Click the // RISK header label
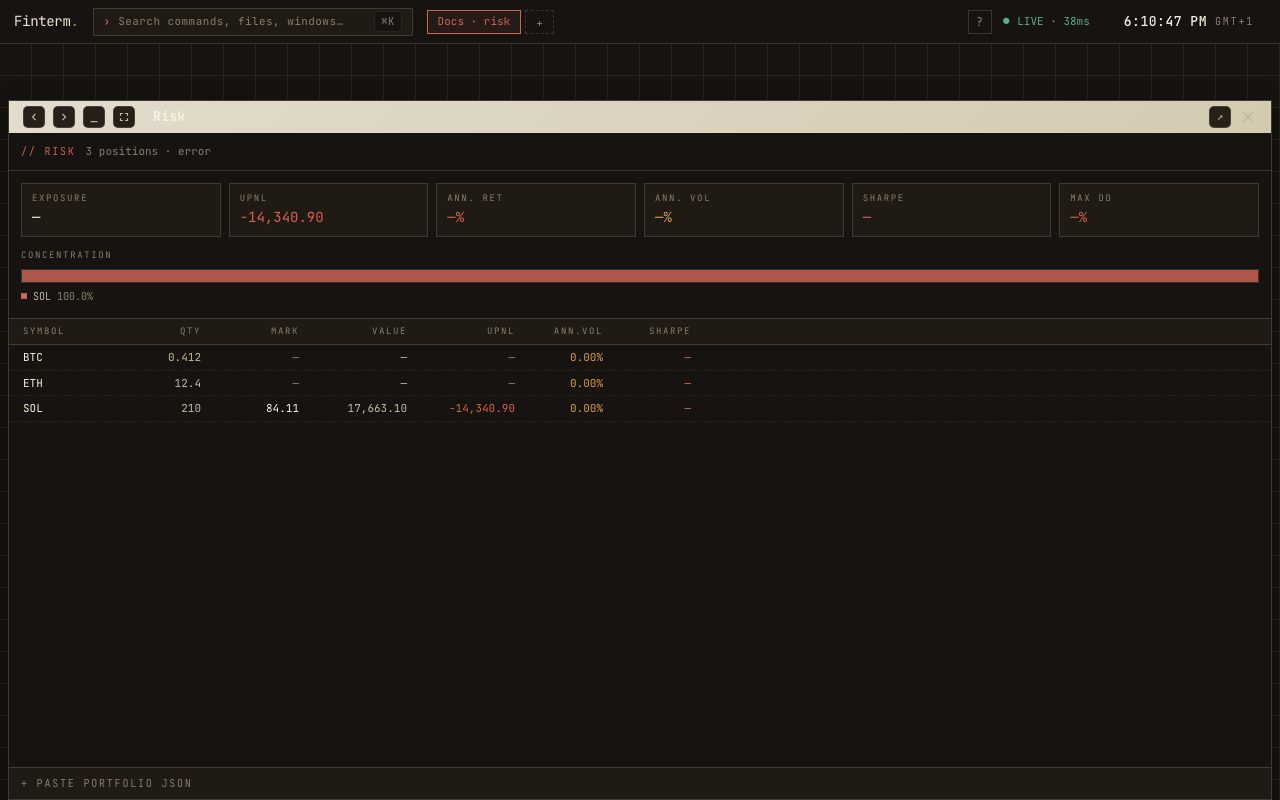Viewport: 1280px width, 800px height. 48,152
